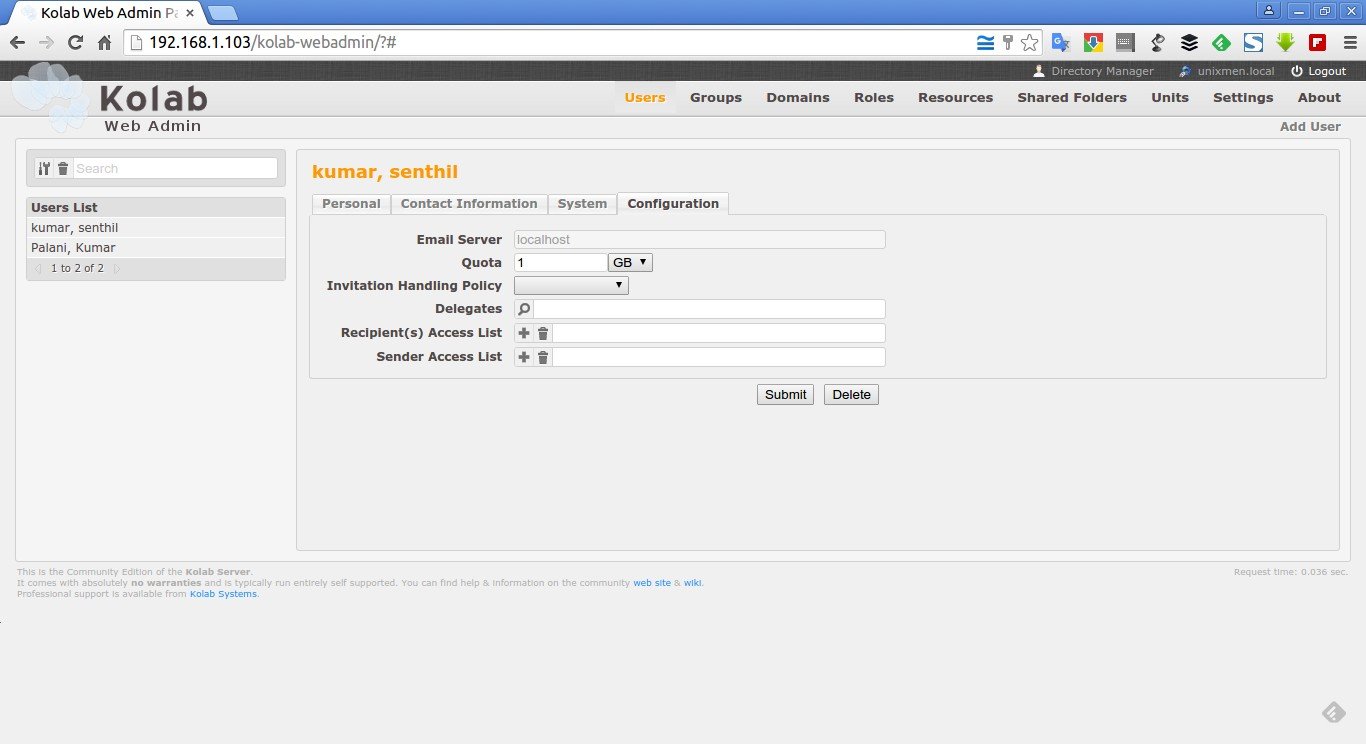Viewport: 1366px width, 744px height.
Task: Open the desk lamp extension icon
Action: [1157, 43]
